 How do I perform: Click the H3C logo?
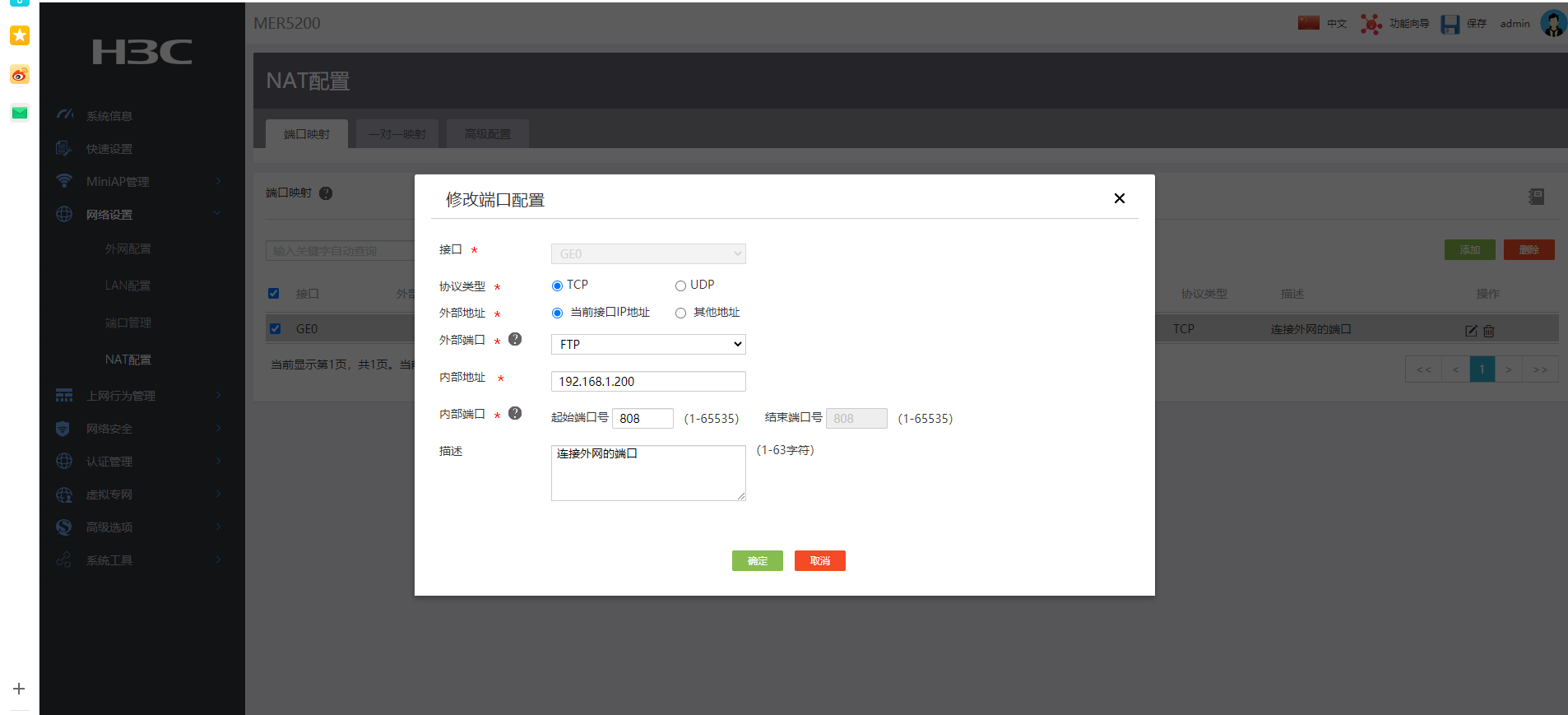[x=142, y=52]
